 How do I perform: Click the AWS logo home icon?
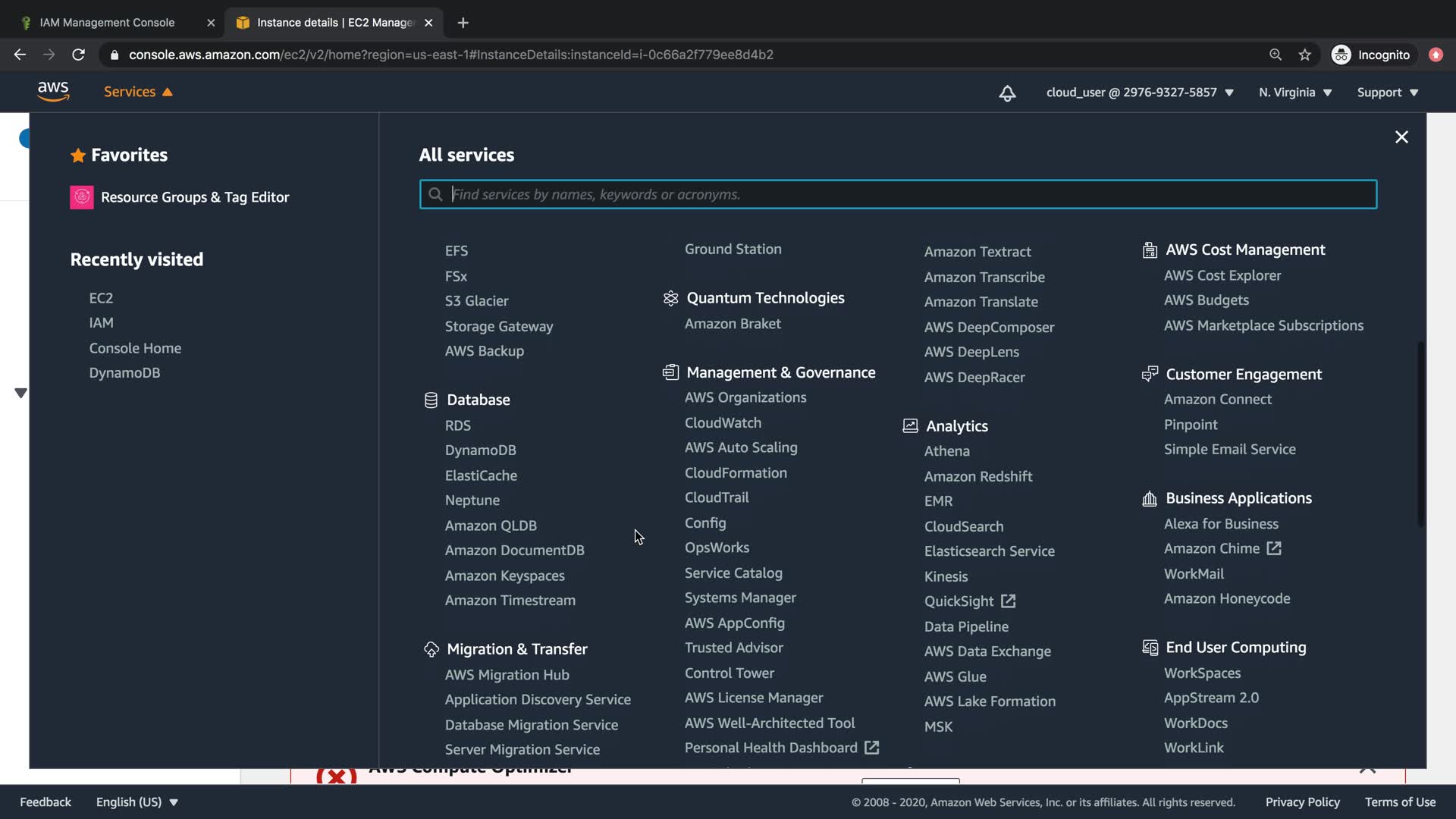(53, 92)
